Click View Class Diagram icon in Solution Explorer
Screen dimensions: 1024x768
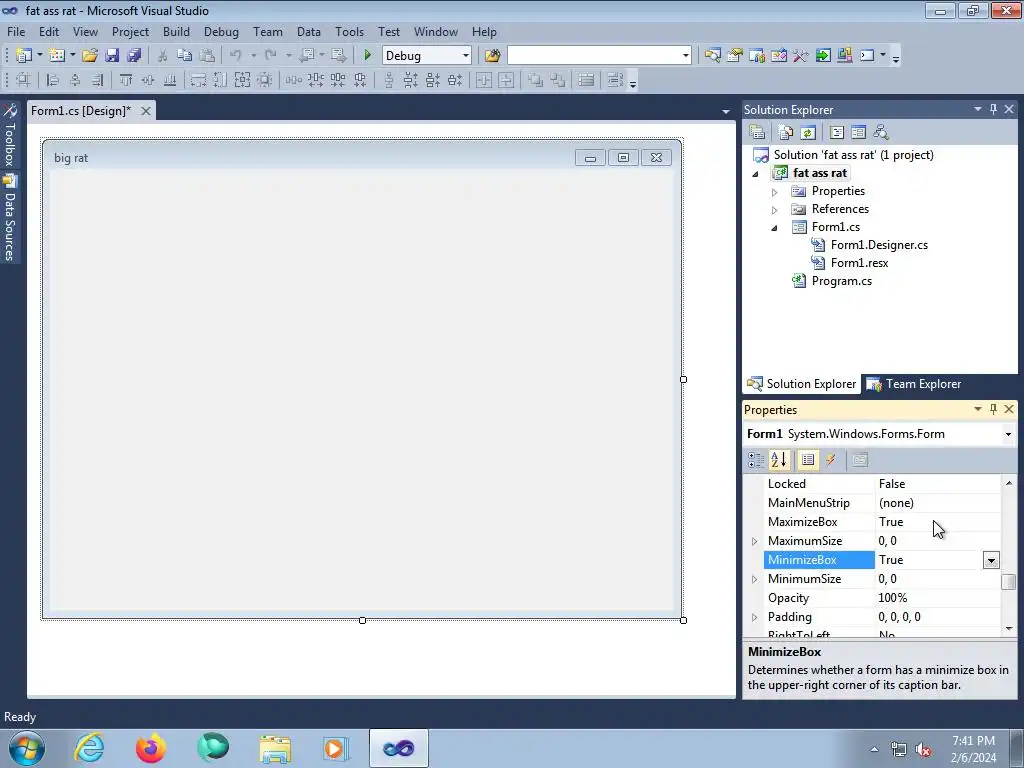(x=881, y=133)
